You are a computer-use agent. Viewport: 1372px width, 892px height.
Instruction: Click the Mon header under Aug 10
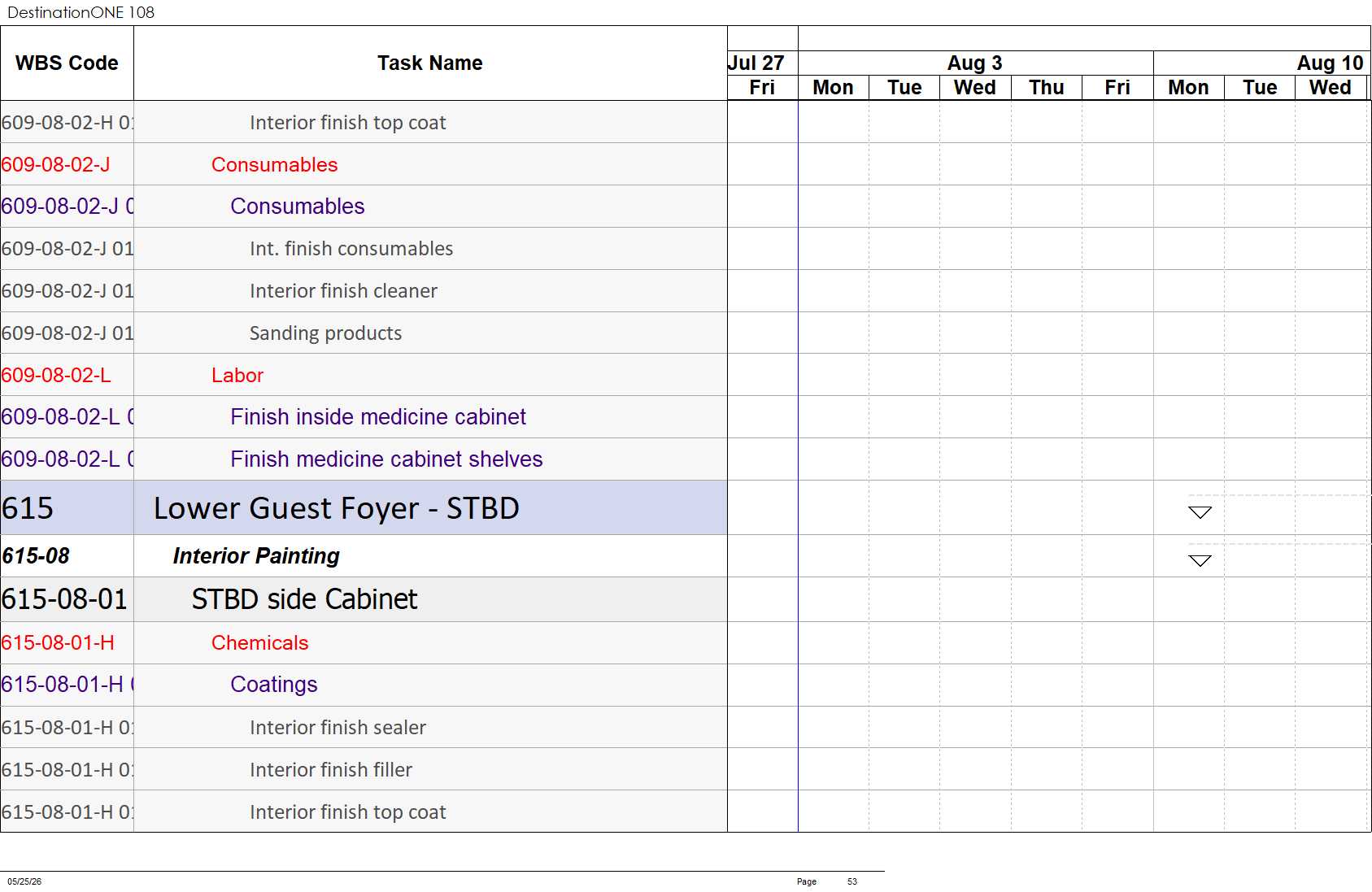coord(1188,87)
